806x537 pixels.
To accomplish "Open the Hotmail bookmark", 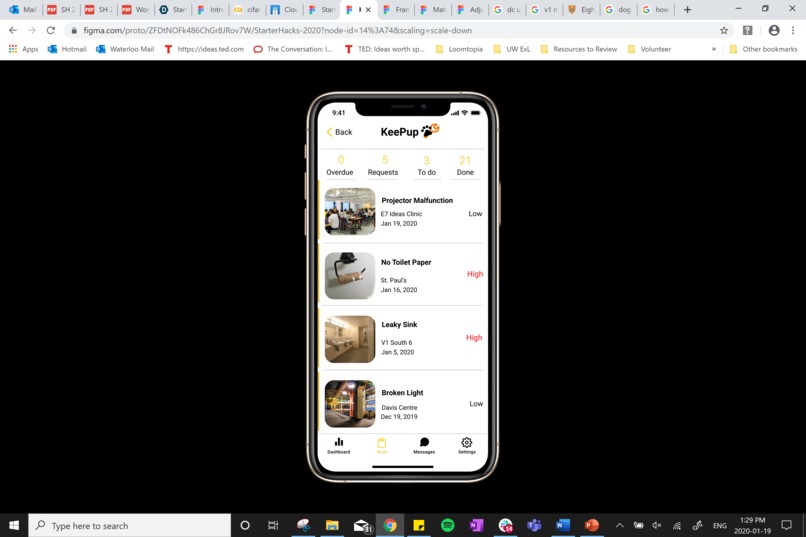I will click(67, 49).
